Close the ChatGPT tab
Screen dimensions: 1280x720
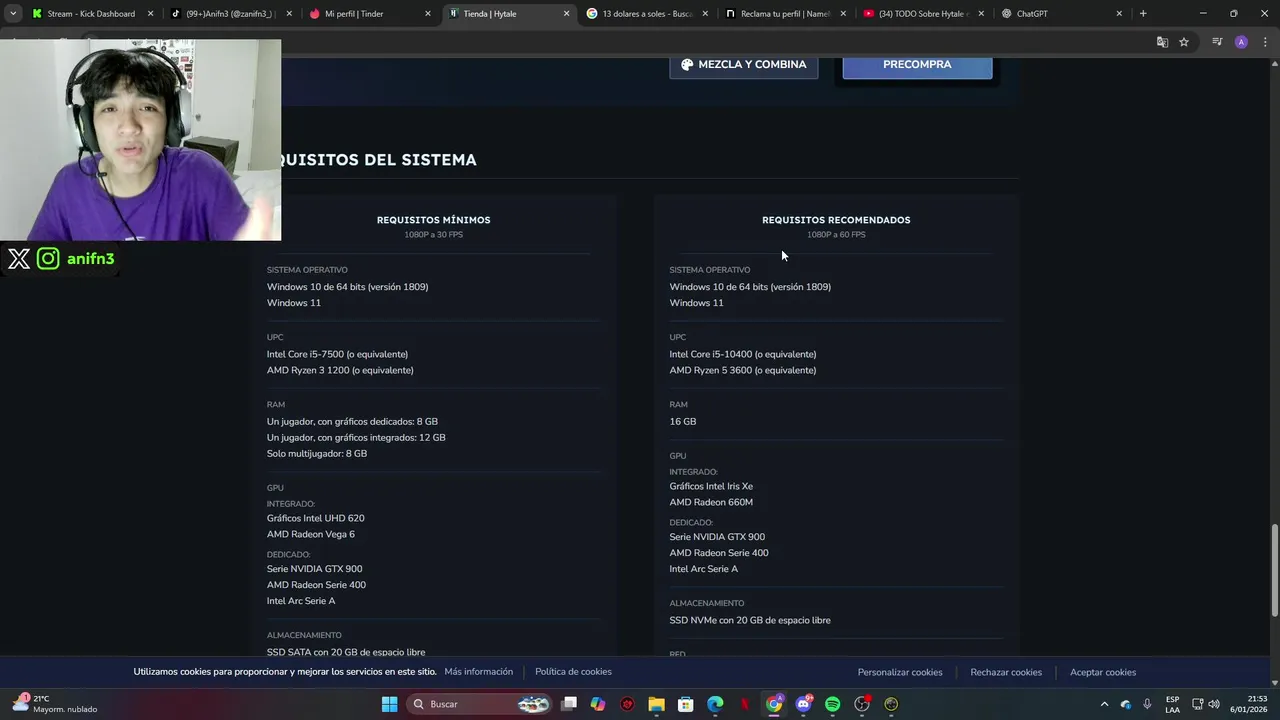[x=1119, y=14]
